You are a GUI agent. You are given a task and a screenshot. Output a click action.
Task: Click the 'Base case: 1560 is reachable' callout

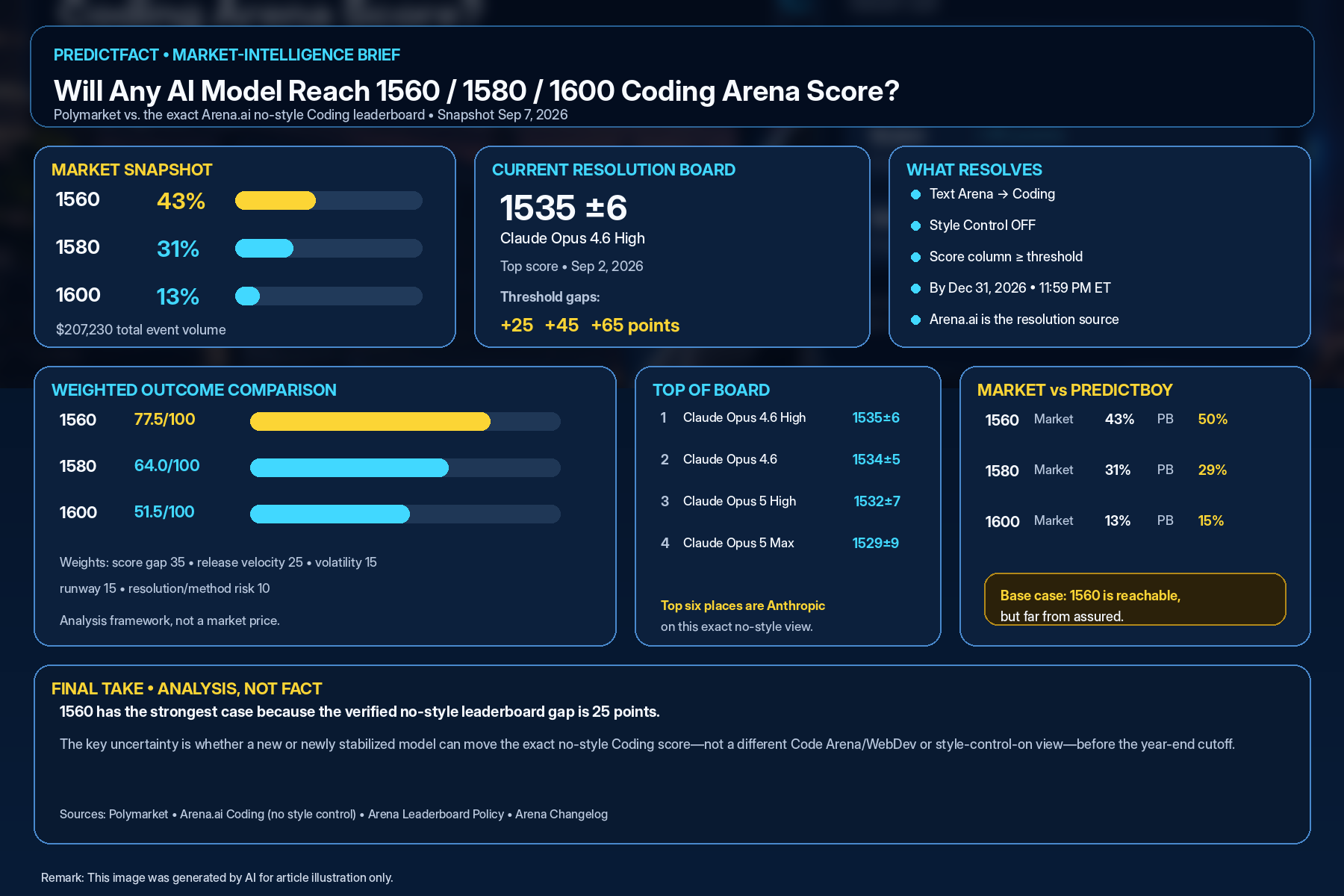(x=1135, y=599)
